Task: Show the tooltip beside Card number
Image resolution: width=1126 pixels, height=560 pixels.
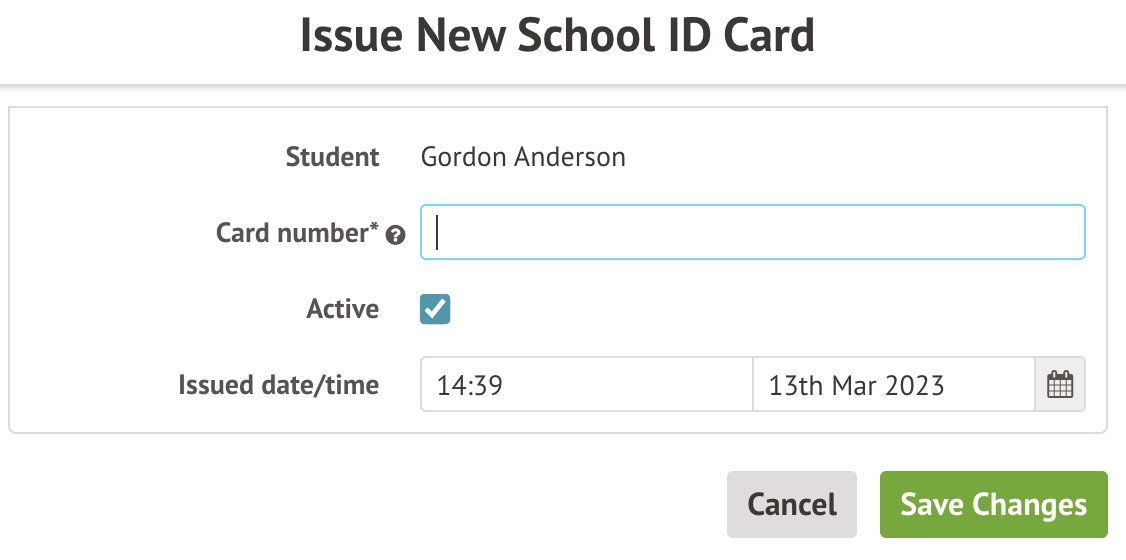Action: [396, 236]
